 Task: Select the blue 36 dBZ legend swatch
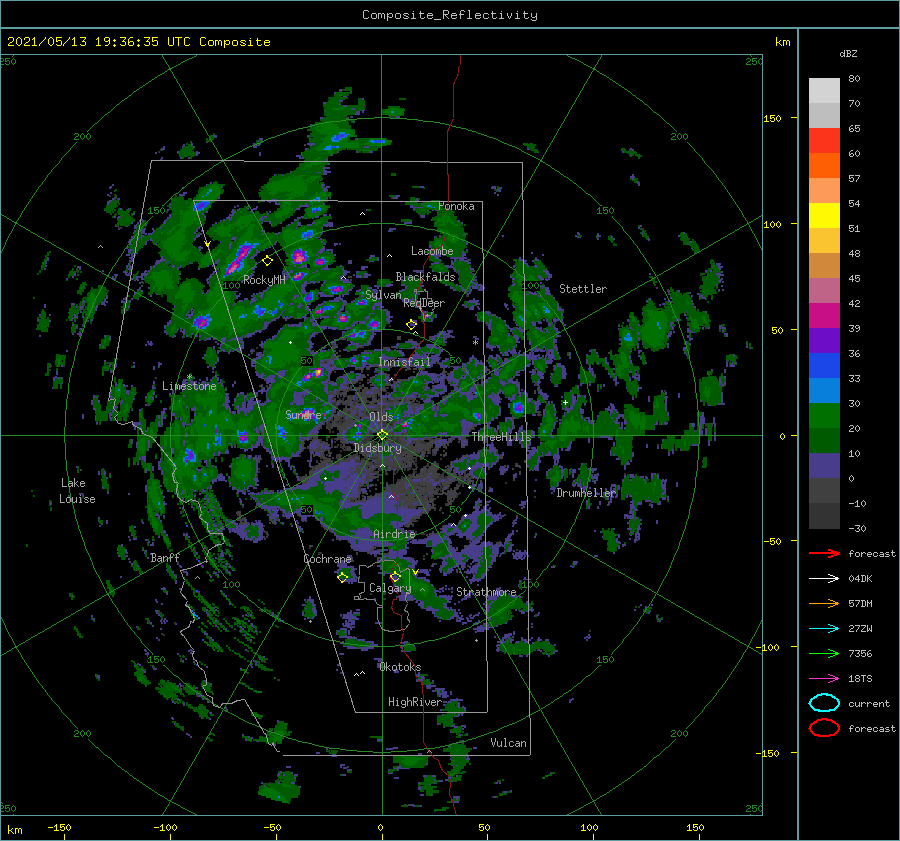pos(824,366)
